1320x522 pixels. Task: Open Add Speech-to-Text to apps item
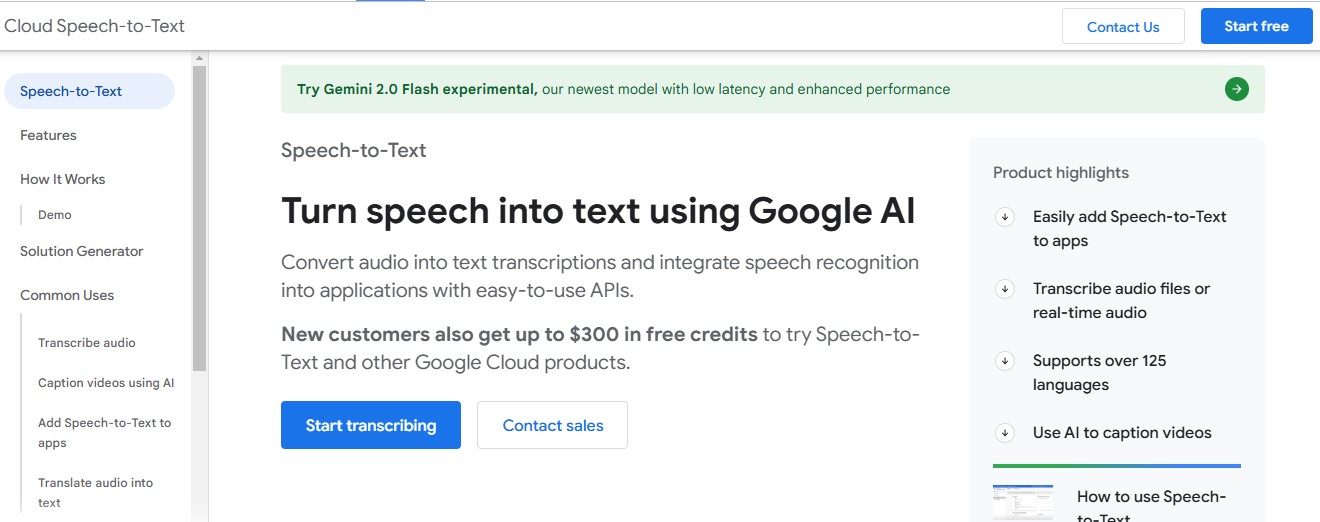[x=105, y=433]
